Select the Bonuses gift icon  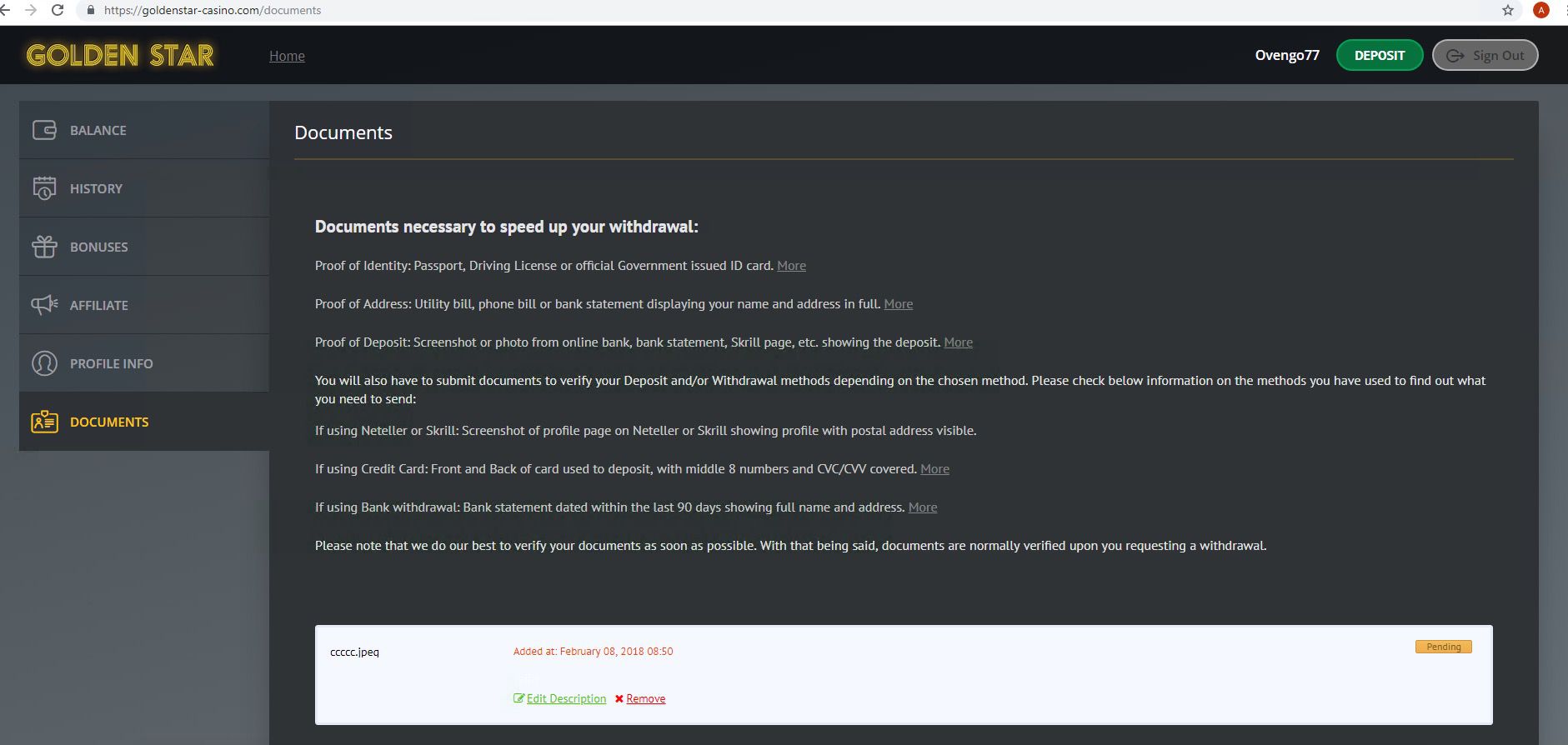tap(44, 247)
